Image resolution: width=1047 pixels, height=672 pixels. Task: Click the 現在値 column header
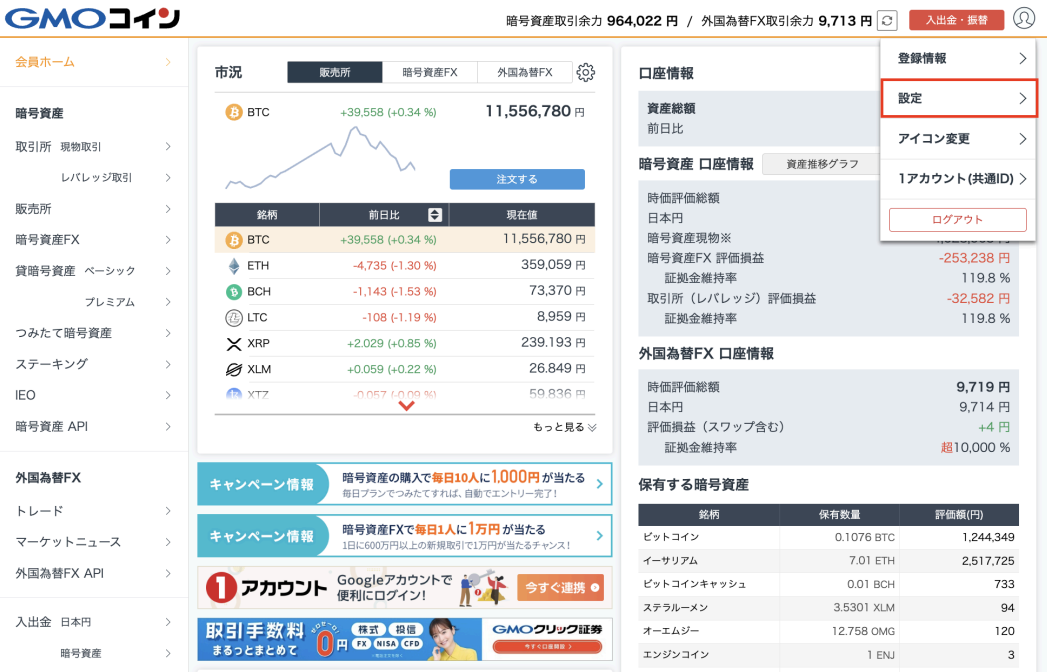tap(522, 214)
